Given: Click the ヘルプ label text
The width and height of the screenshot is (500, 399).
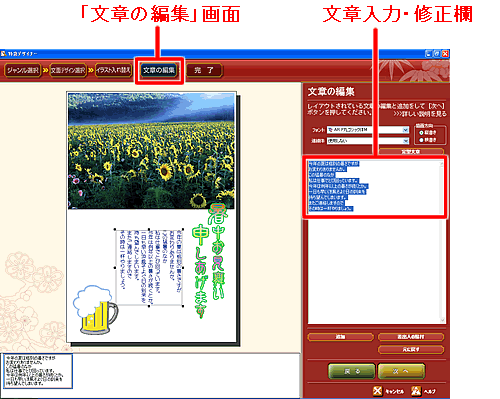Looking at the screenshot, I should pos(430,391).
